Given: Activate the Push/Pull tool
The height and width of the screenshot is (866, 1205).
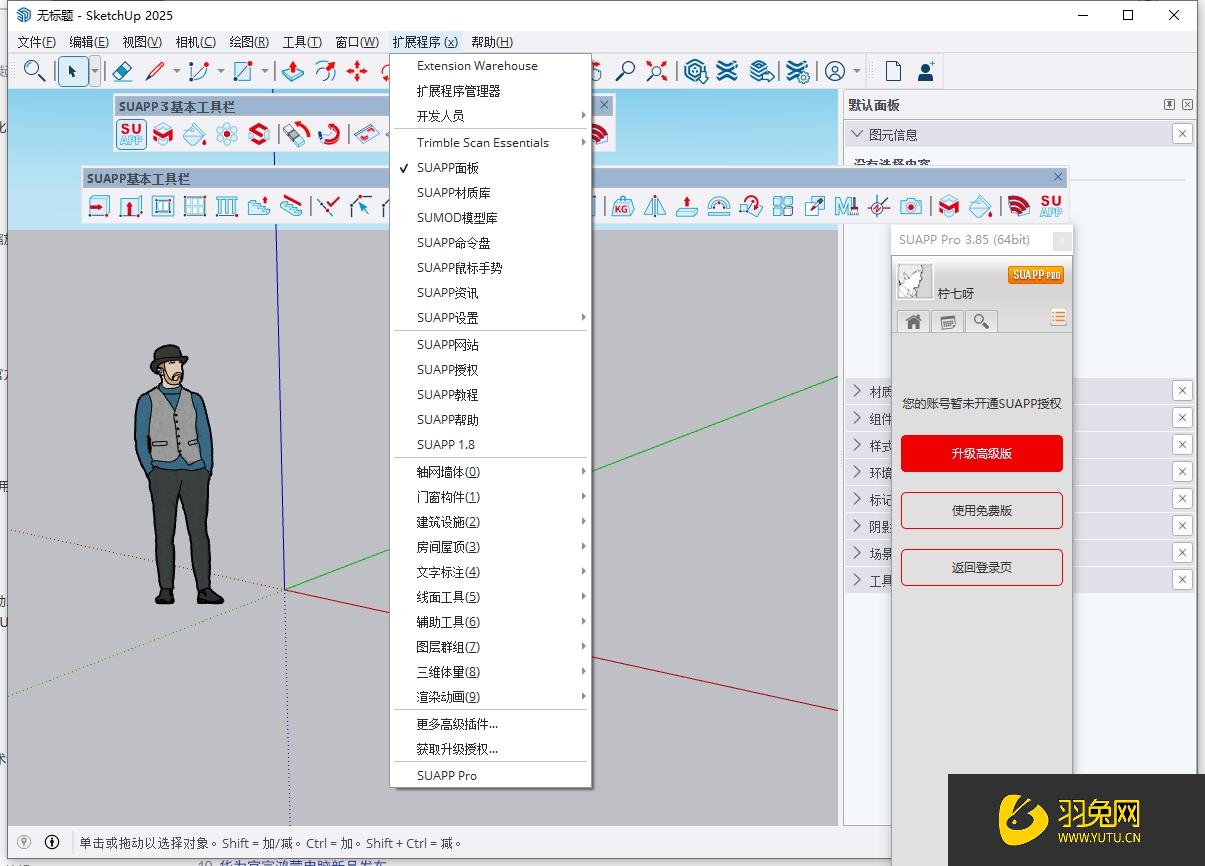Looking at the screenshot, I should pyautogui.click(x=293, y=71).
